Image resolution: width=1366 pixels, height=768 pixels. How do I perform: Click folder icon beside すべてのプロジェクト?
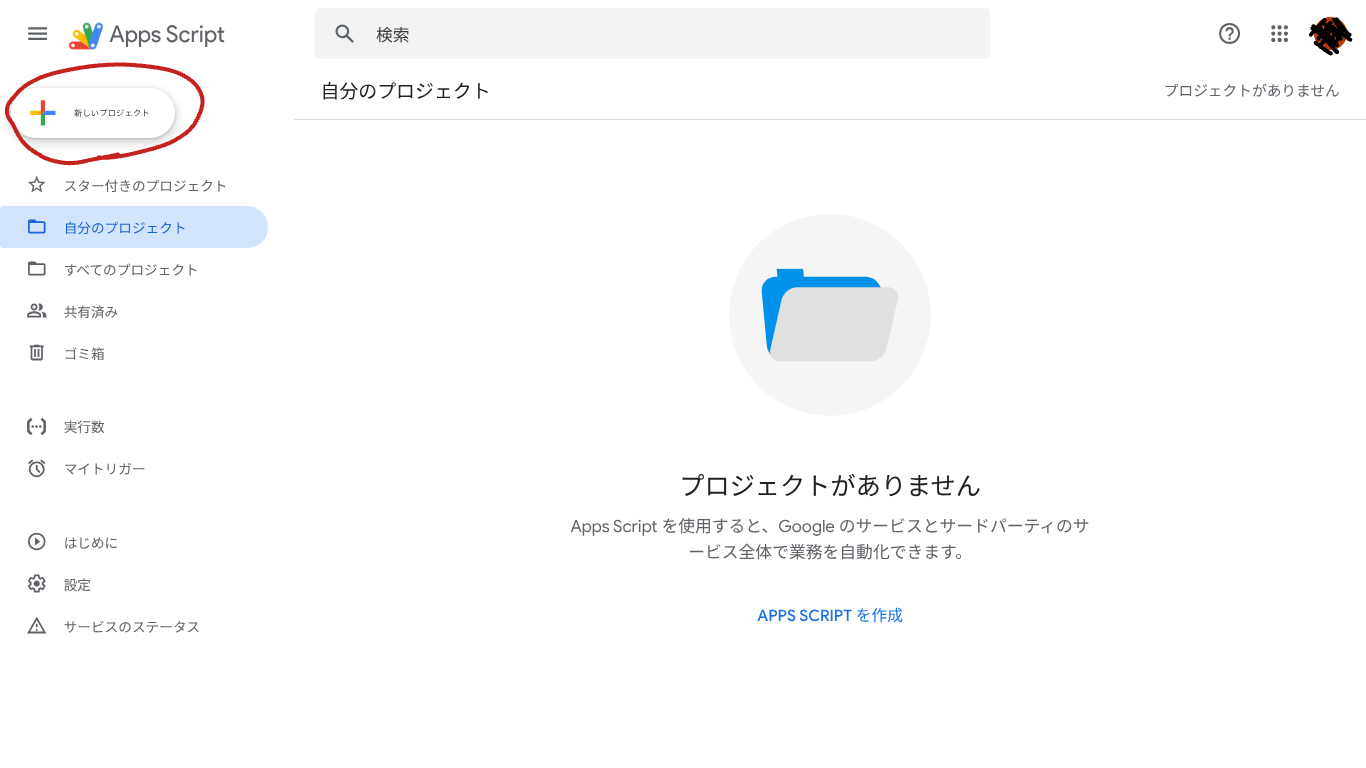37,269
